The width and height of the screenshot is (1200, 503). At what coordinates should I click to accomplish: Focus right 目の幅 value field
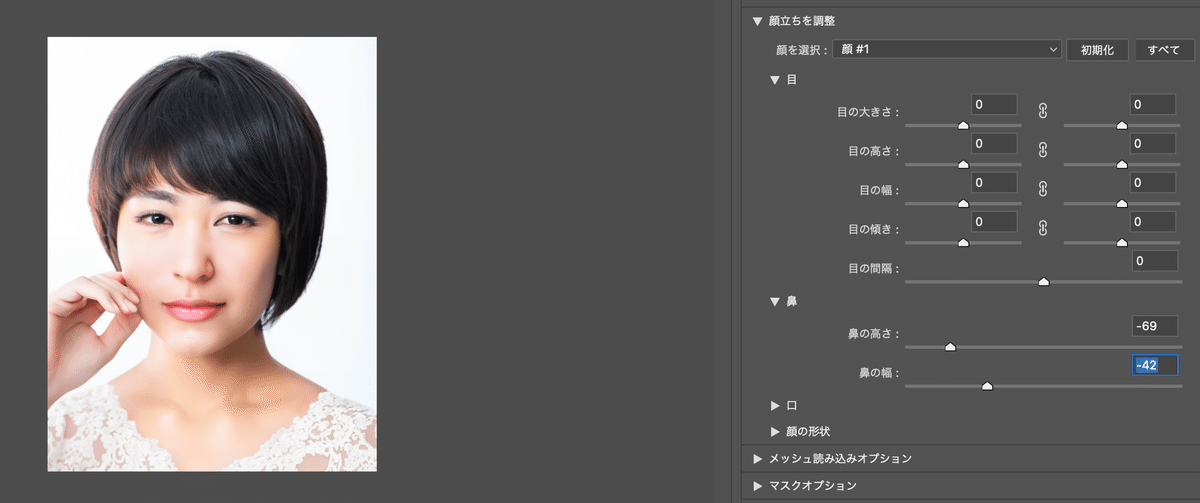pyautogui.click(x=1153, y=182)
